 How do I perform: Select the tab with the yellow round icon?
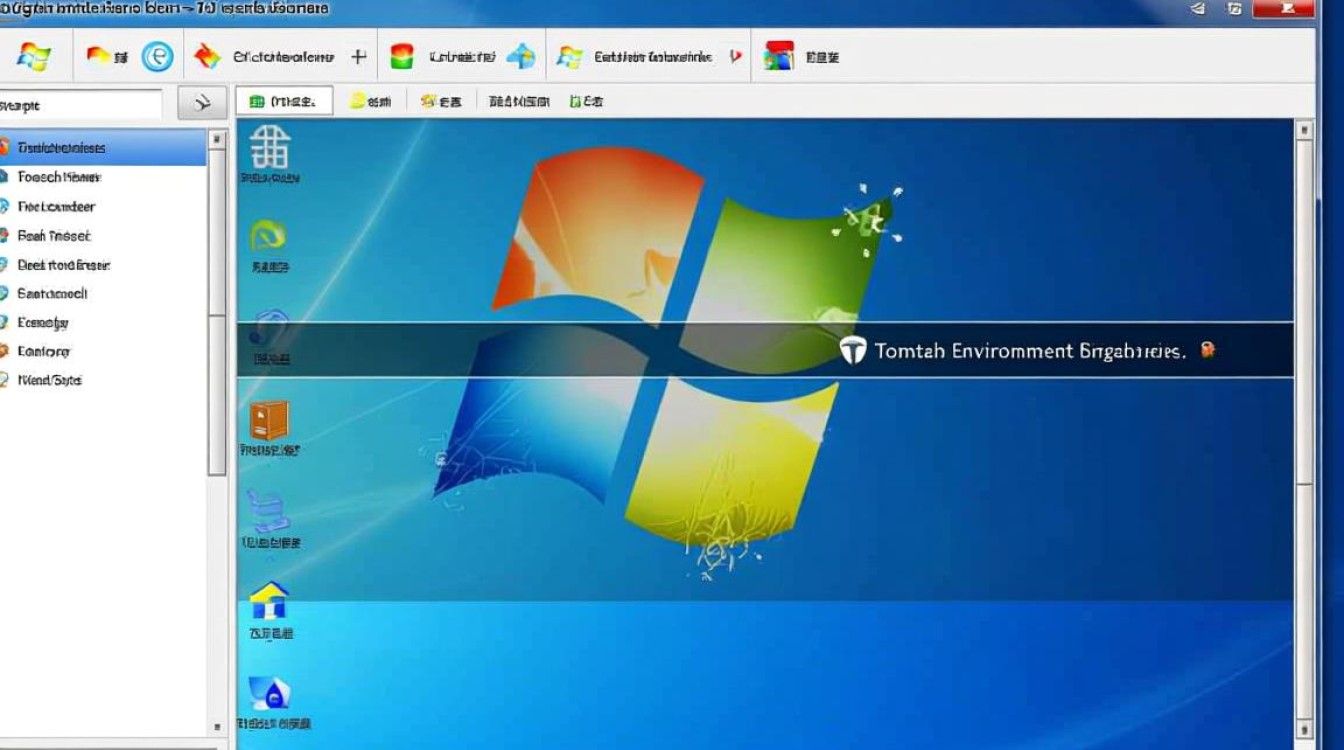(x=369, y=101)
